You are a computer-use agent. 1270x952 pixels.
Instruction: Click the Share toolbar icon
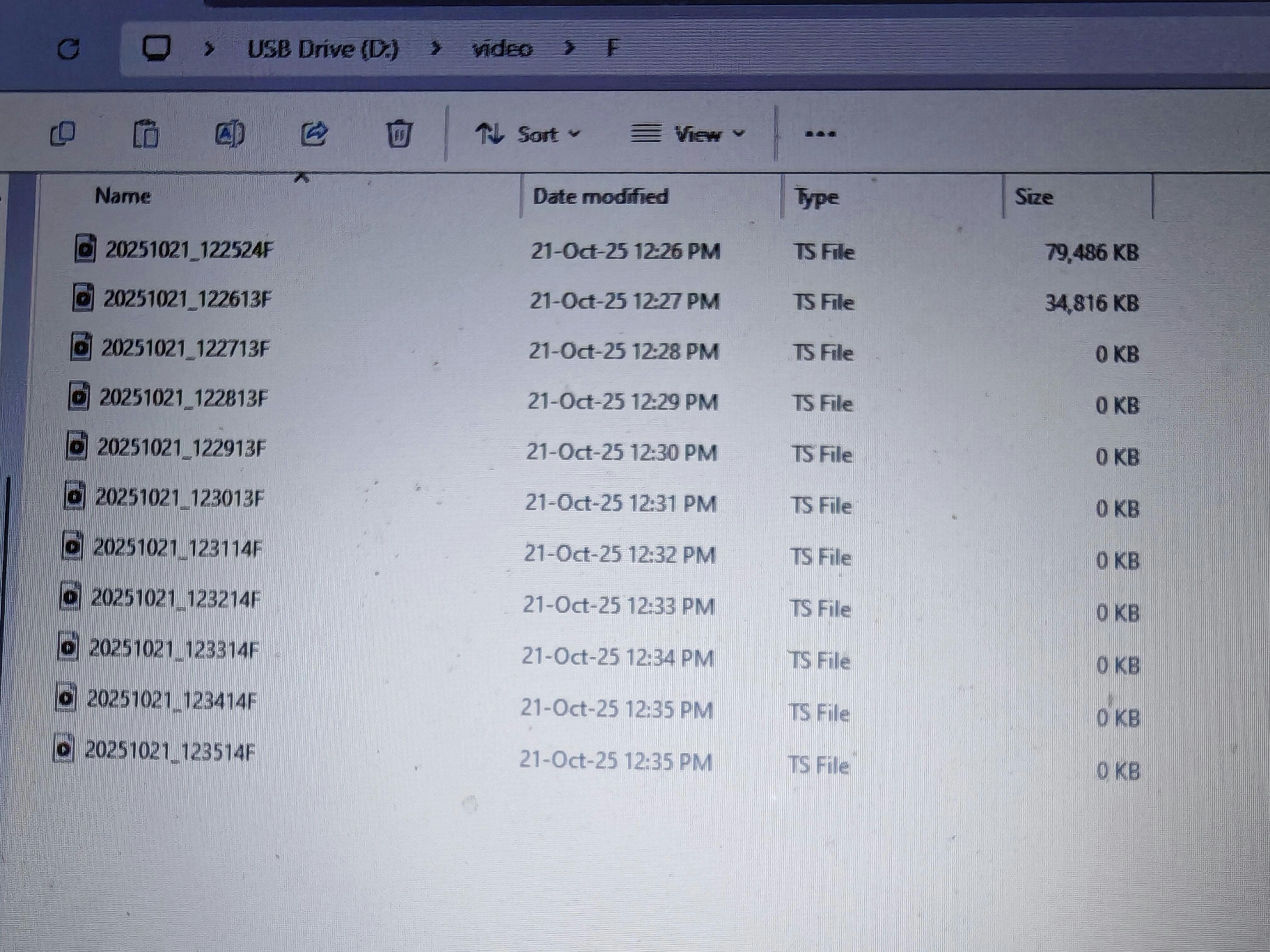click(x=314, y=134)
